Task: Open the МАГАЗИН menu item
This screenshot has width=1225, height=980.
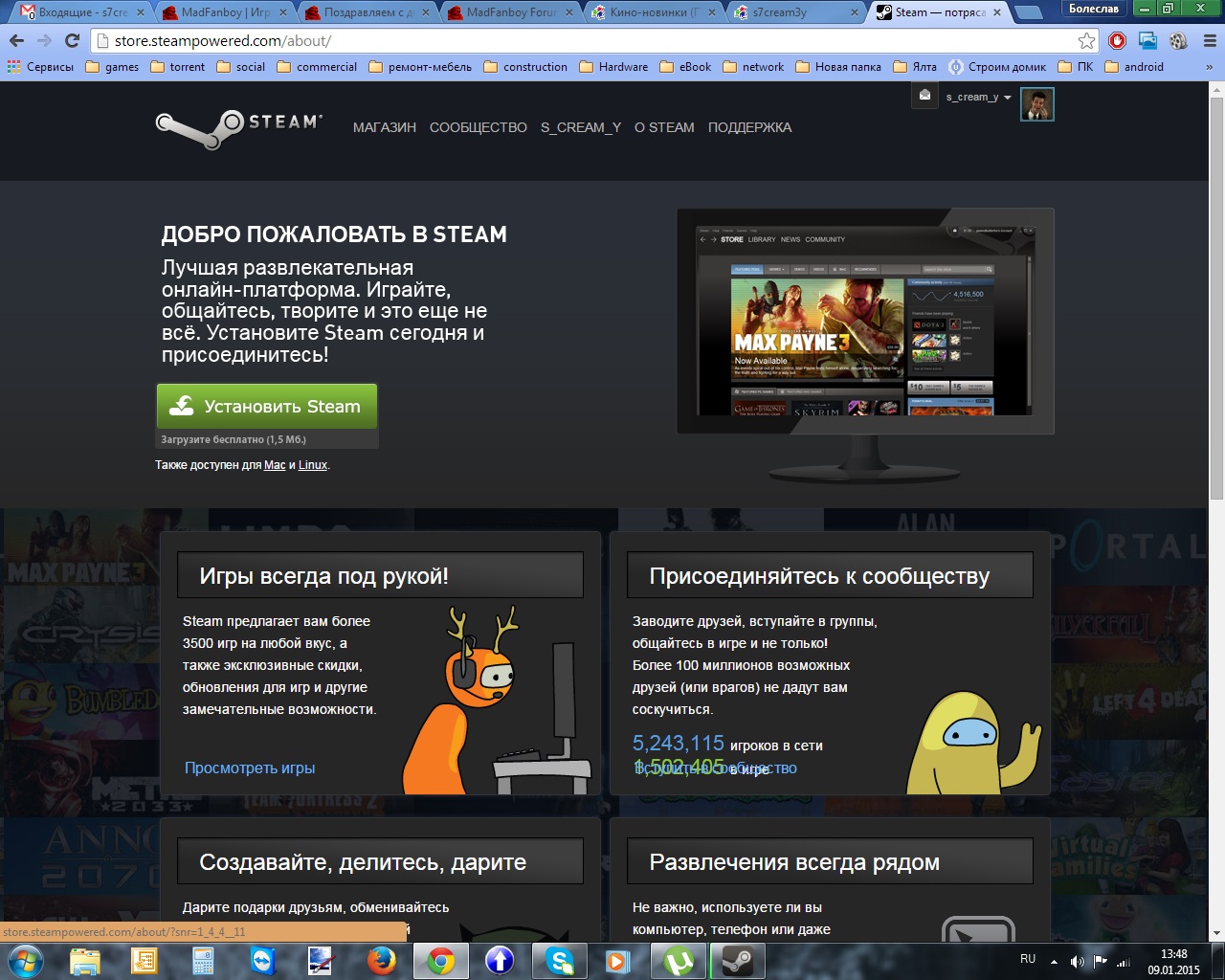Action: (x=384, y=127)
